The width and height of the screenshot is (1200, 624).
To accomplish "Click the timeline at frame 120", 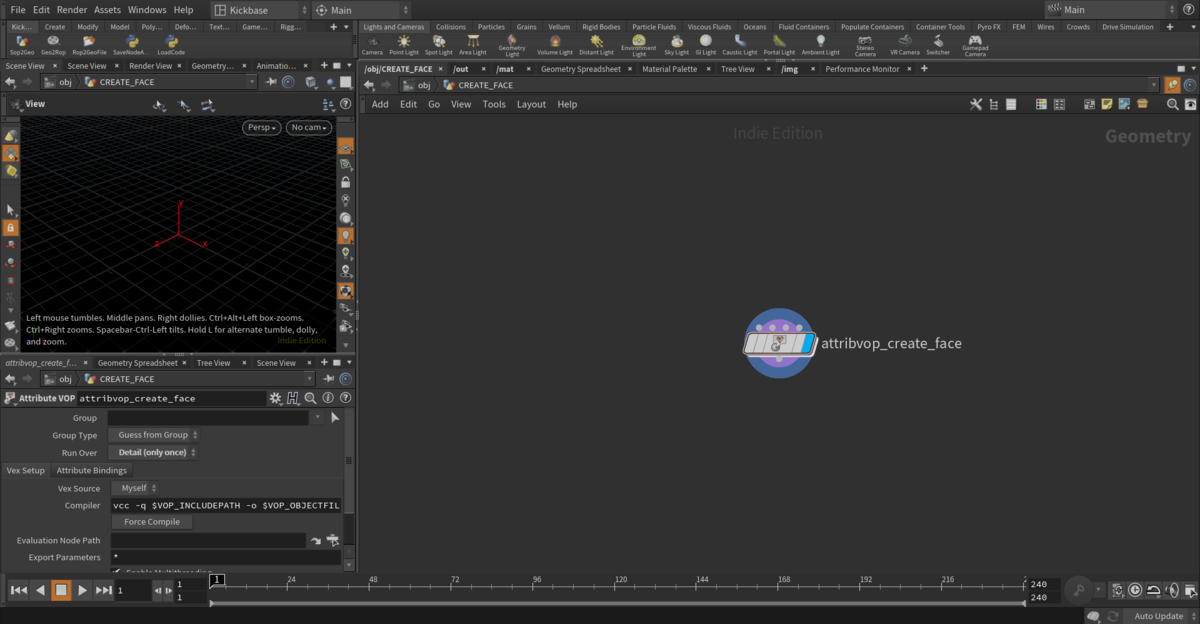I will (x=620, y=583).
